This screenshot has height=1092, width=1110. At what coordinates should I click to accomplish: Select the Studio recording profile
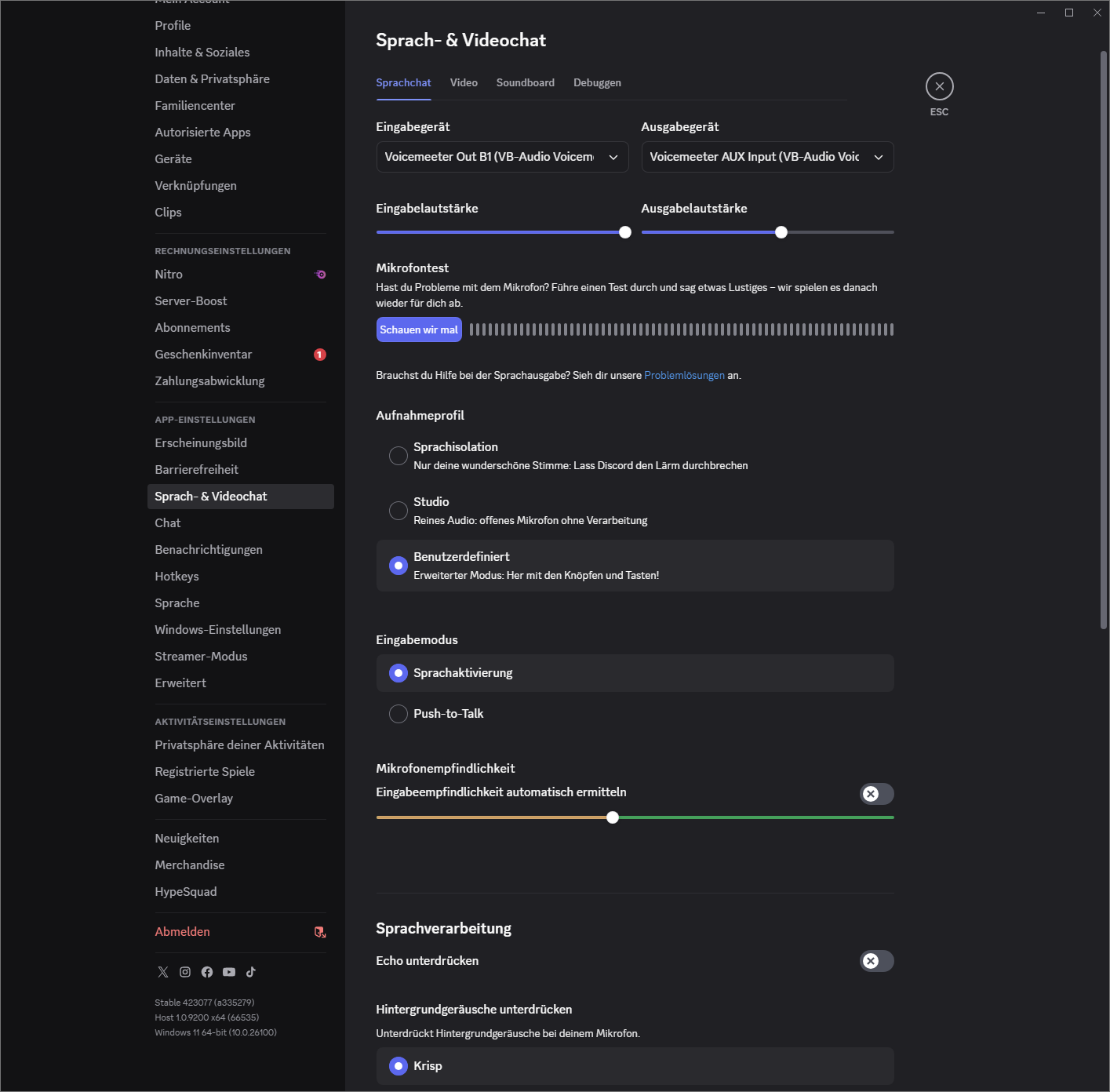635,511
